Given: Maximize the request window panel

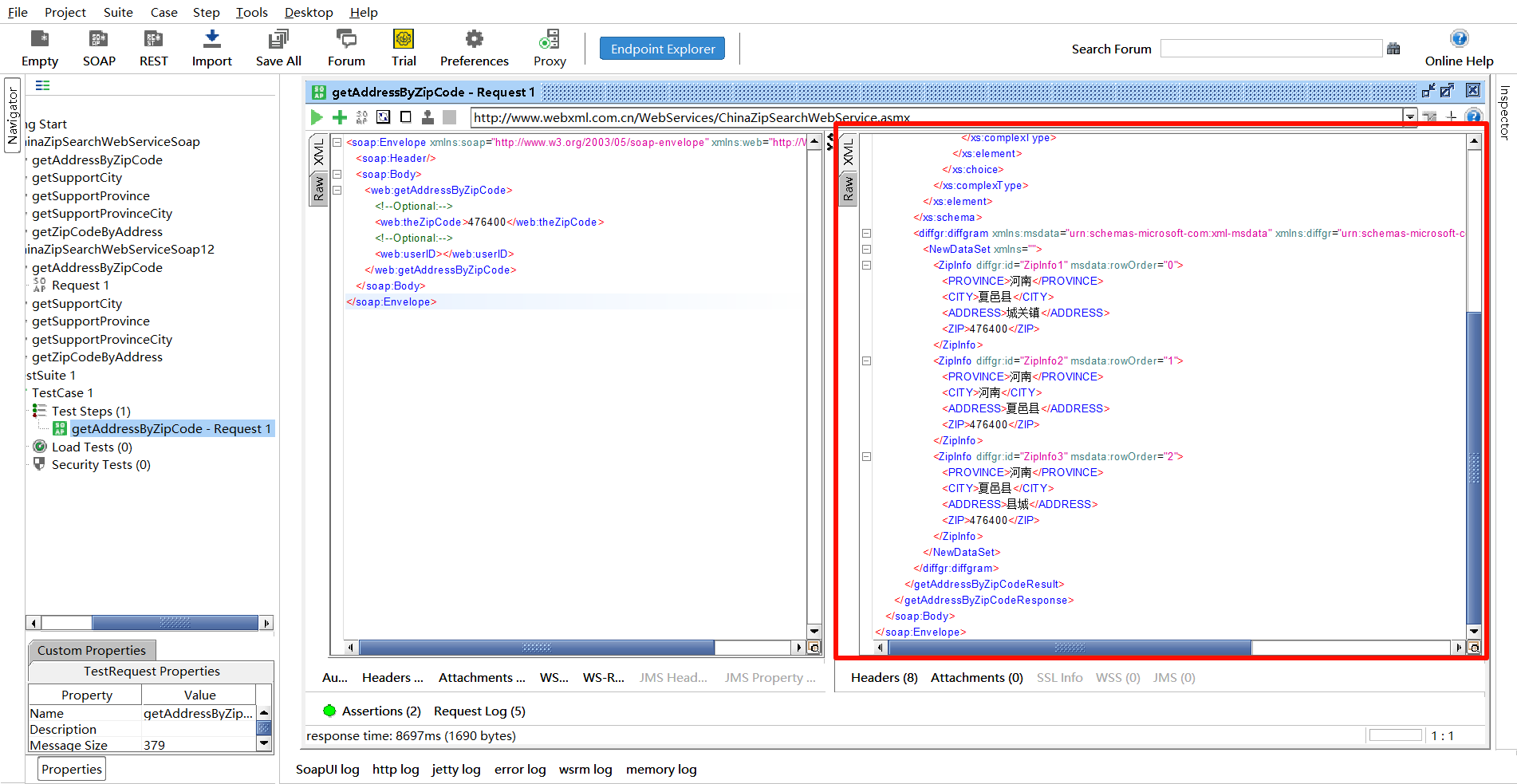Looking at the screenshot, I should (1448, 91).
